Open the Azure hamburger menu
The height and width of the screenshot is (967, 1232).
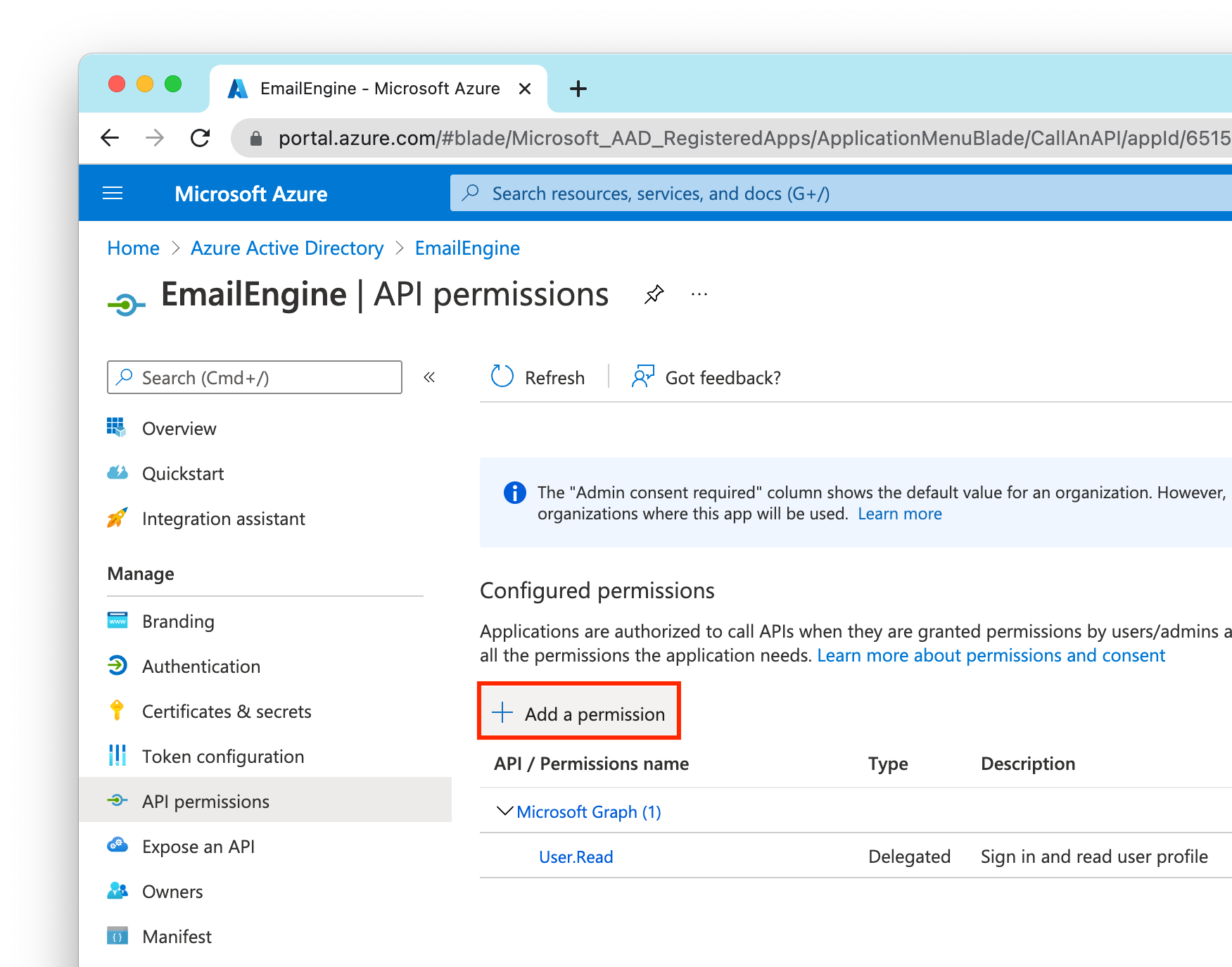click(113, 193)
